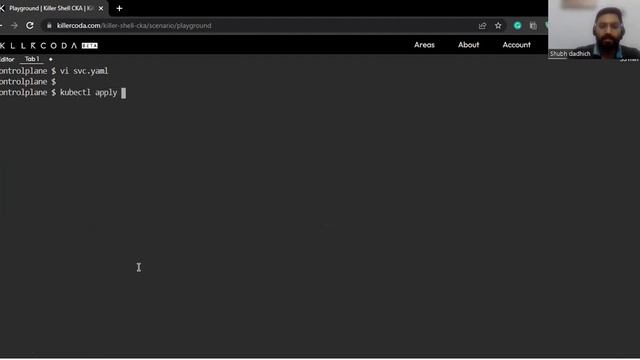The image size is (640, 360).
Task: Click the BETA badge next to the logo
Action: pos(89,46)
